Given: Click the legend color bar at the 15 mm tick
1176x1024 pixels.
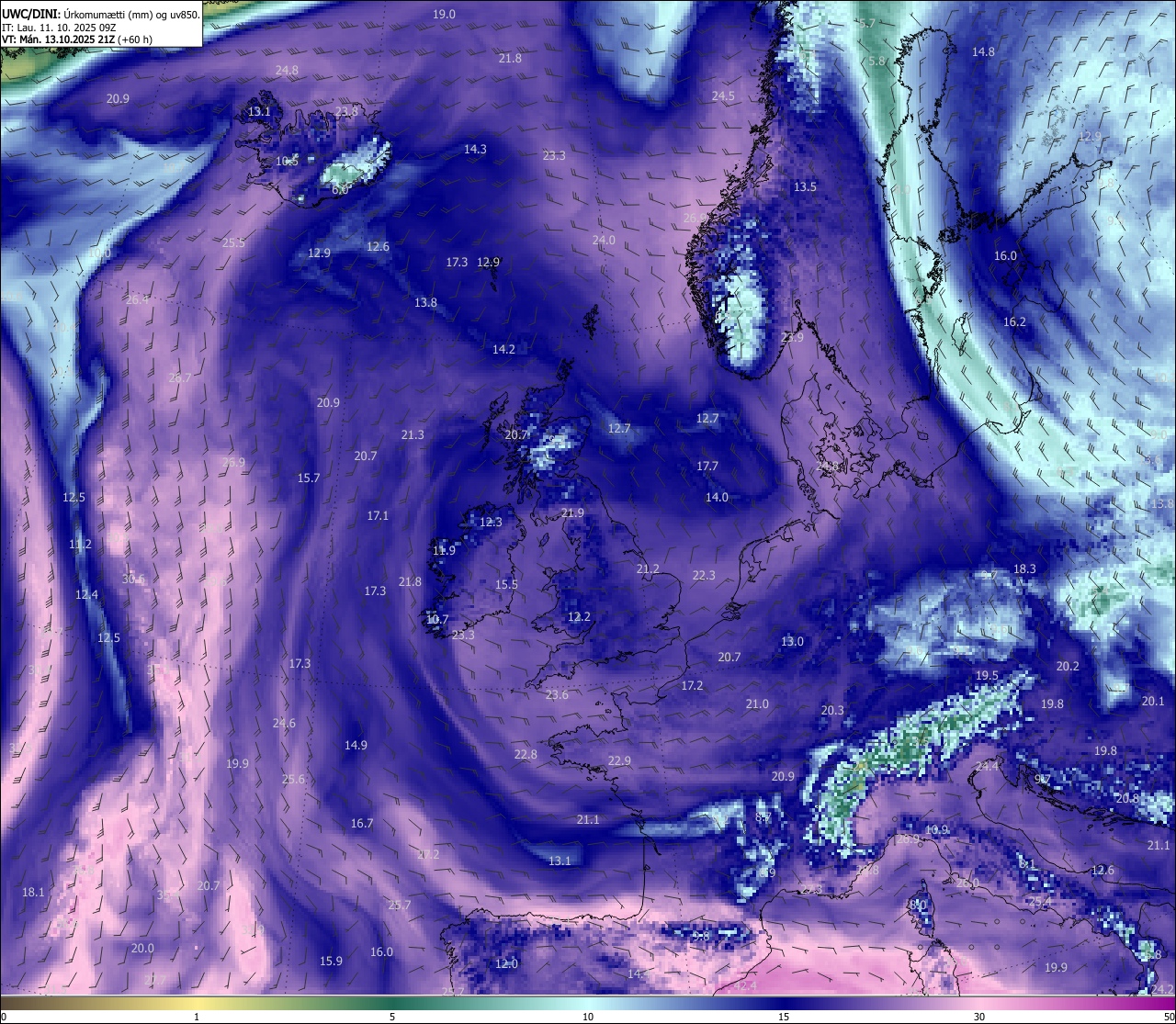Looking at the screenshot, I should click(784, 1004).
